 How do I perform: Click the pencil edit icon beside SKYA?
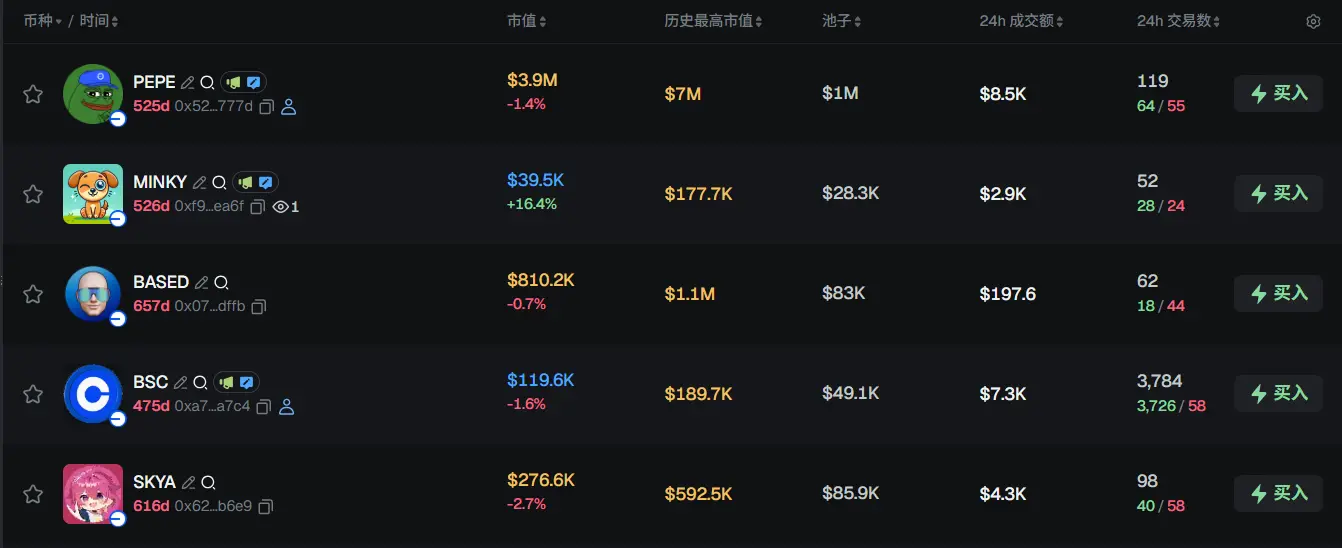188,483
